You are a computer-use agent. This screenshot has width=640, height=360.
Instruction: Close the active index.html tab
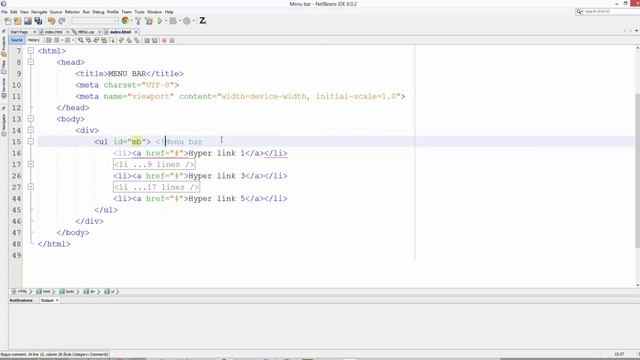[136, 32]
